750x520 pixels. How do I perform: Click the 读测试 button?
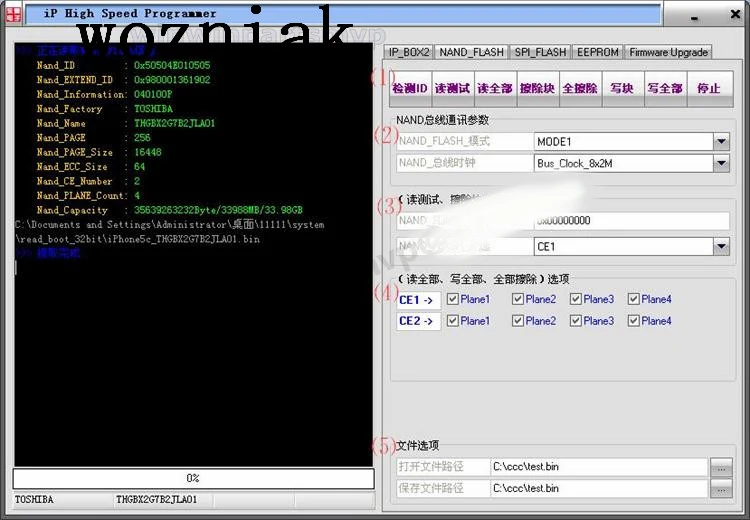452,89
